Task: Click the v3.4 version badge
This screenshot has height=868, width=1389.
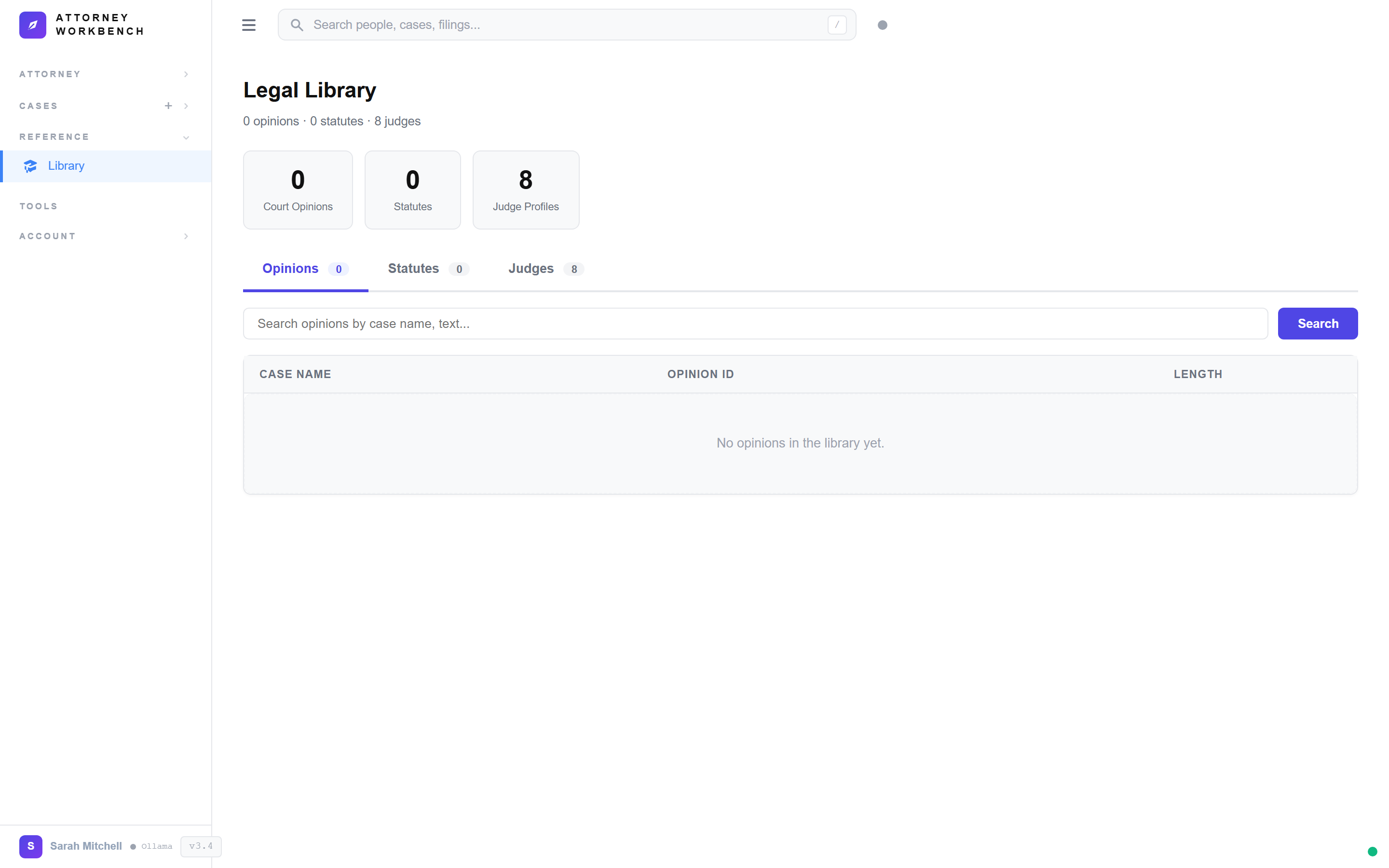Action: (x=200, y=846)
